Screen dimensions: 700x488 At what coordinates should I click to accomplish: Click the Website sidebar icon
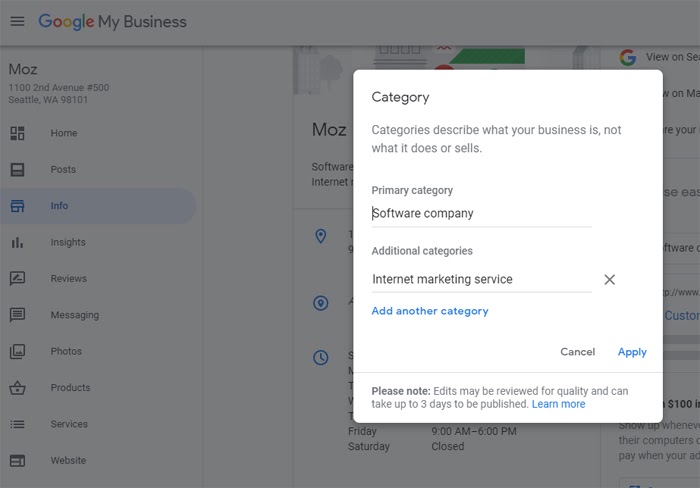click(x=17, y=461)
